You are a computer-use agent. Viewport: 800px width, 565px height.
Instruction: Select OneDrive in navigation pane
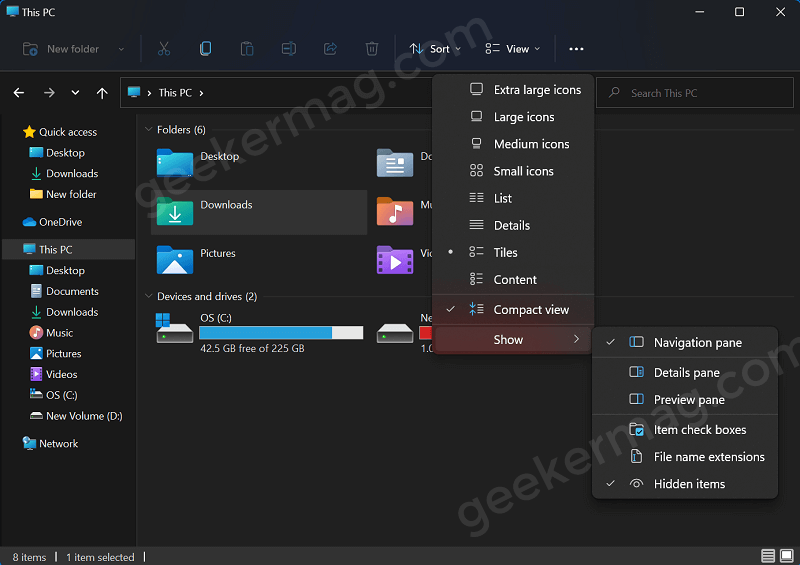point(52,222)
